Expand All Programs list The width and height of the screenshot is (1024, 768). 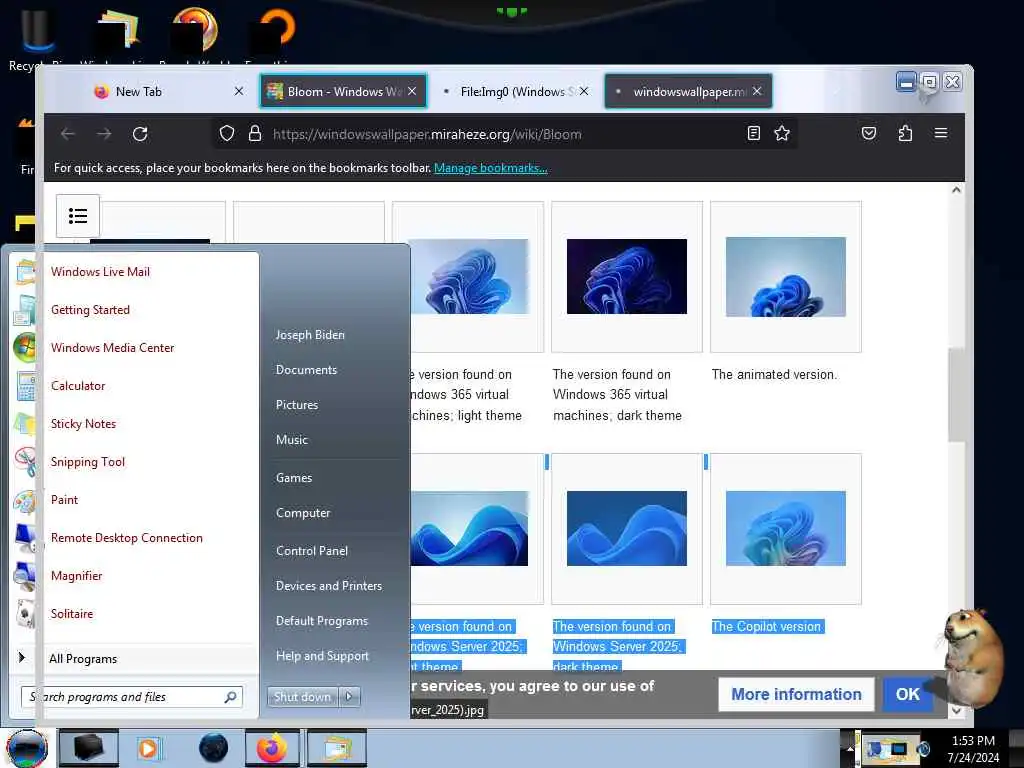coord(83,659)
